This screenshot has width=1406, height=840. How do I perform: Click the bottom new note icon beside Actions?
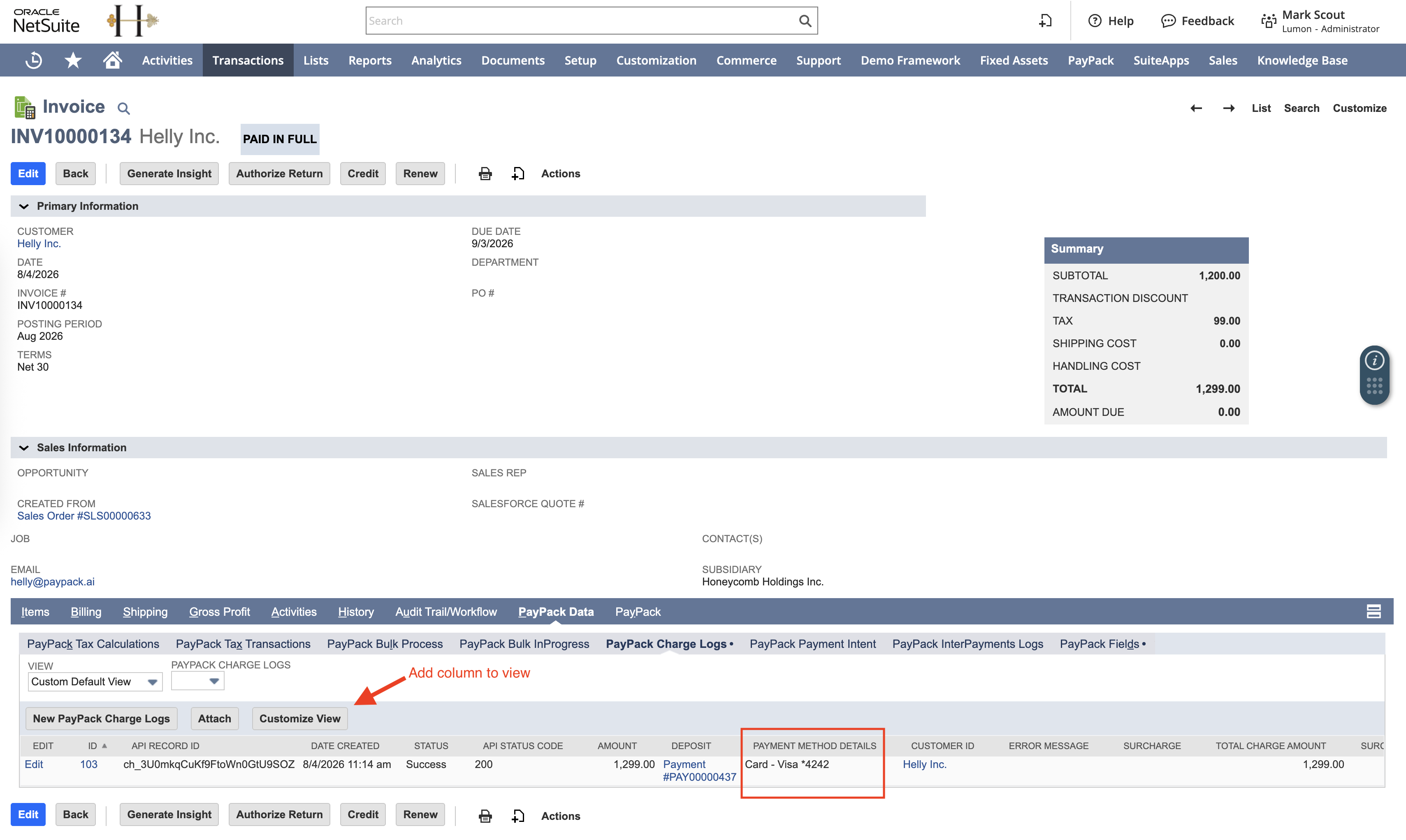(x=518, y=816)
